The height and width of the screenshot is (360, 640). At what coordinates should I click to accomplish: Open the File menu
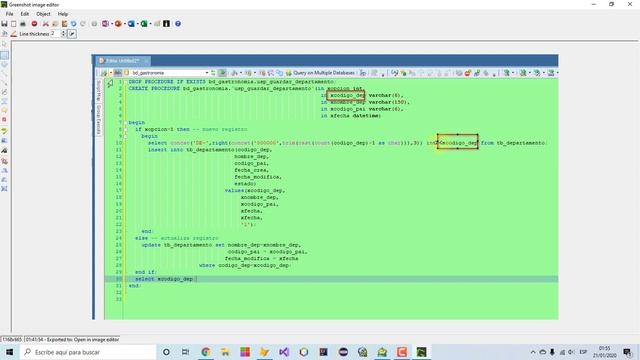pyautogui.click(x=9, y=14)
